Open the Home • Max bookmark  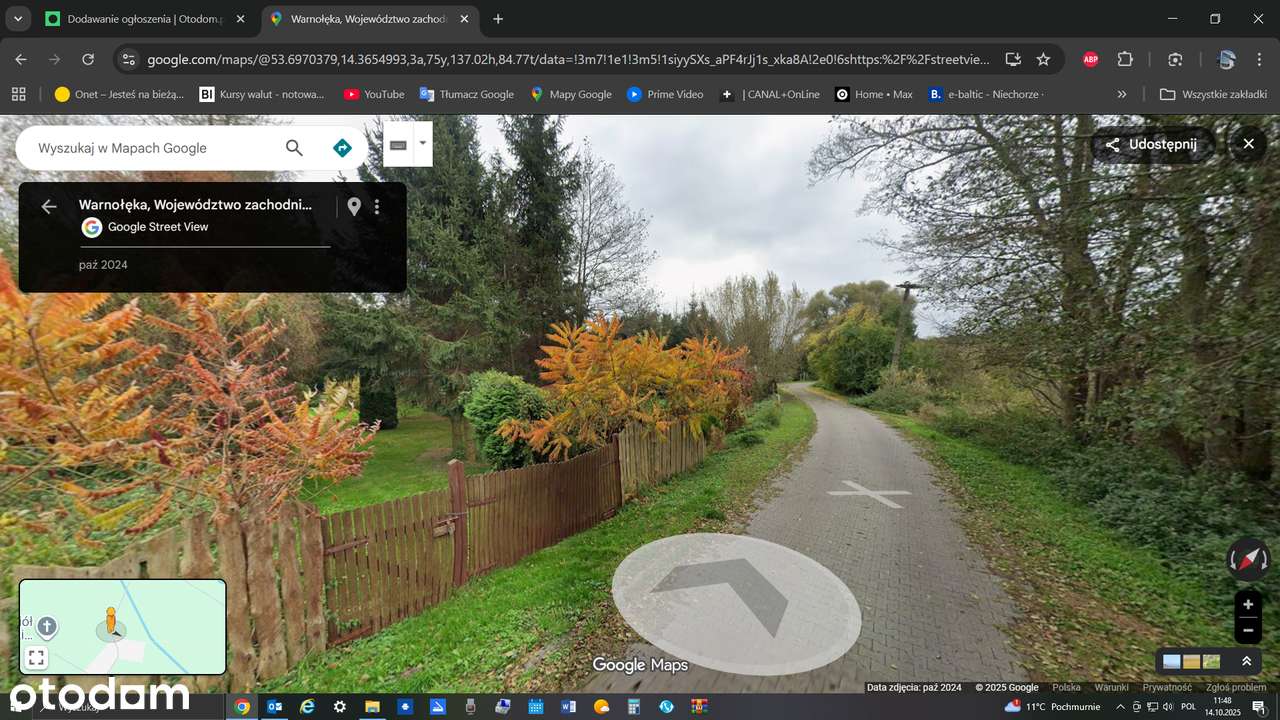click(x=874, y=94)
